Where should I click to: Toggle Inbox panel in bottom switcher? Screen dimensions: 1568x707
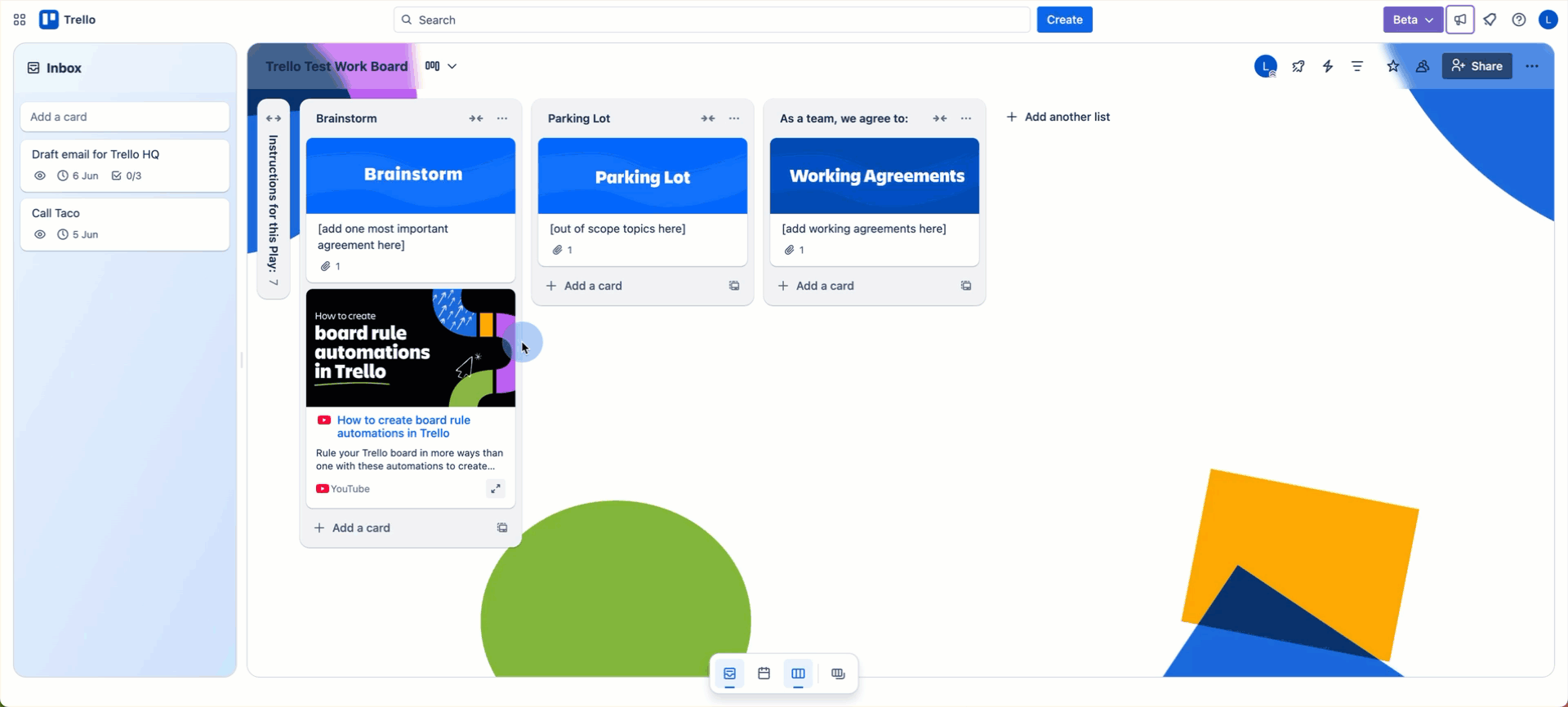click(730, 674)
